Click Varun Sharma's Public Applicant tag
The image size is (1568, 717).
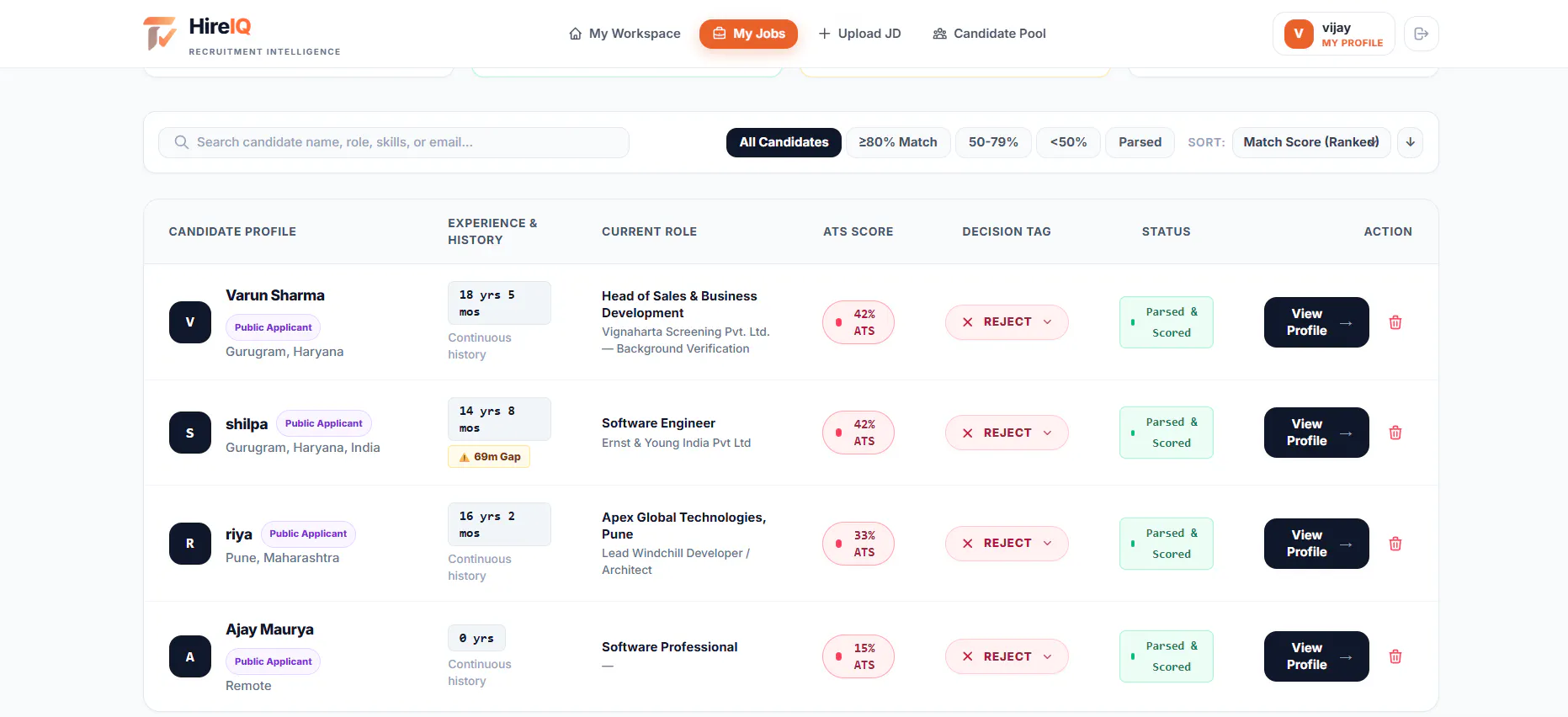273,327
